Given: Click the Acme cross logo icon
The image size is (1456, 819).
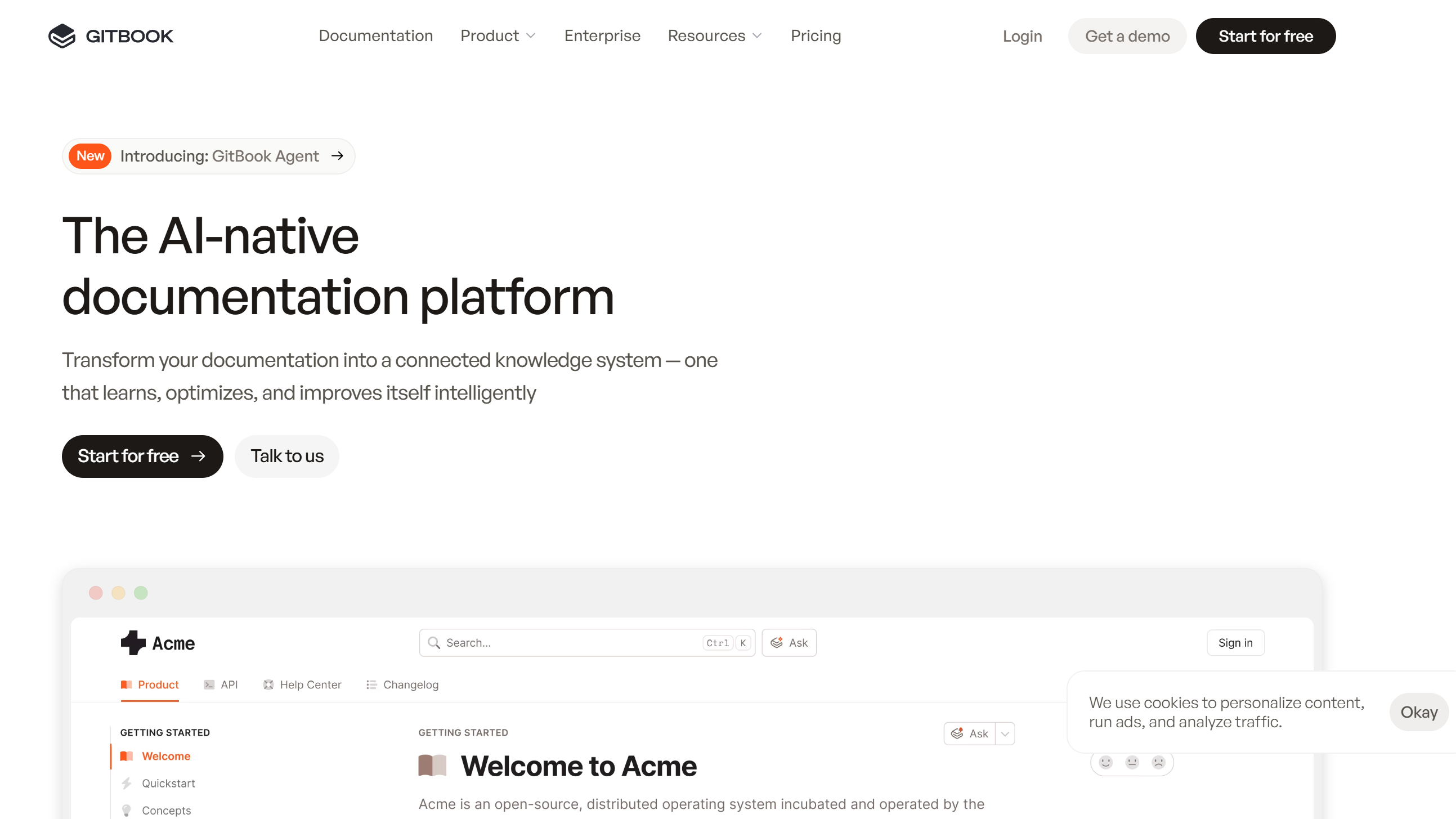Looking at the screenshot, I should pos(133,643).
